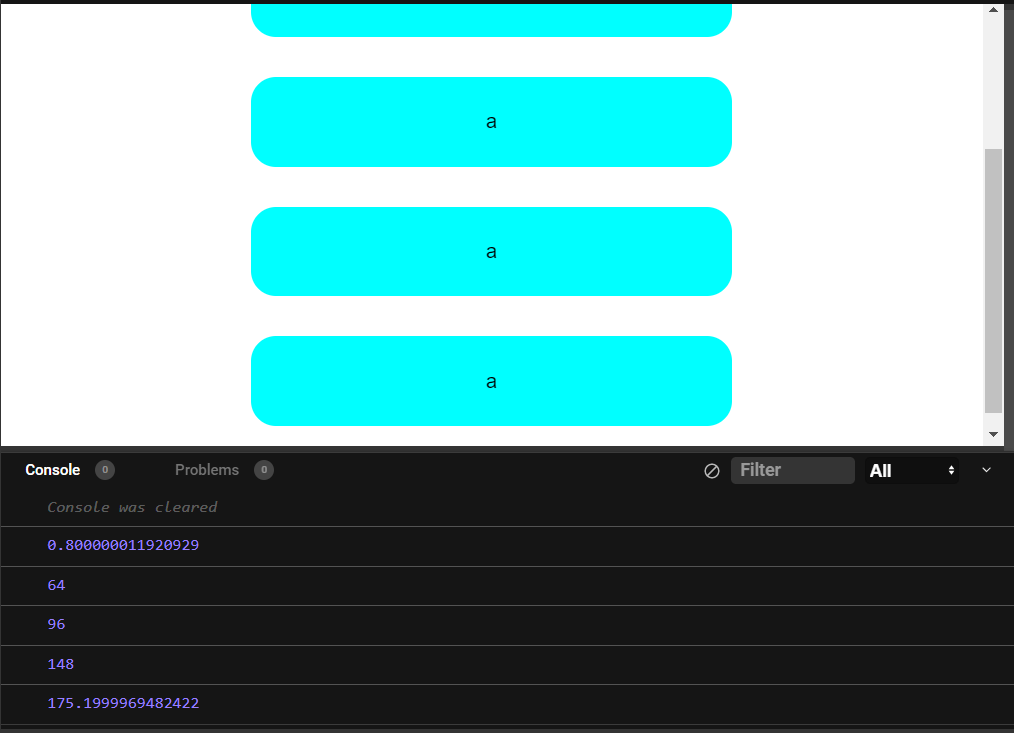This screenshot has height=733, width=1014.
Task: Click the bottom cyan box labeled a
Action: [x=491, y=381]
